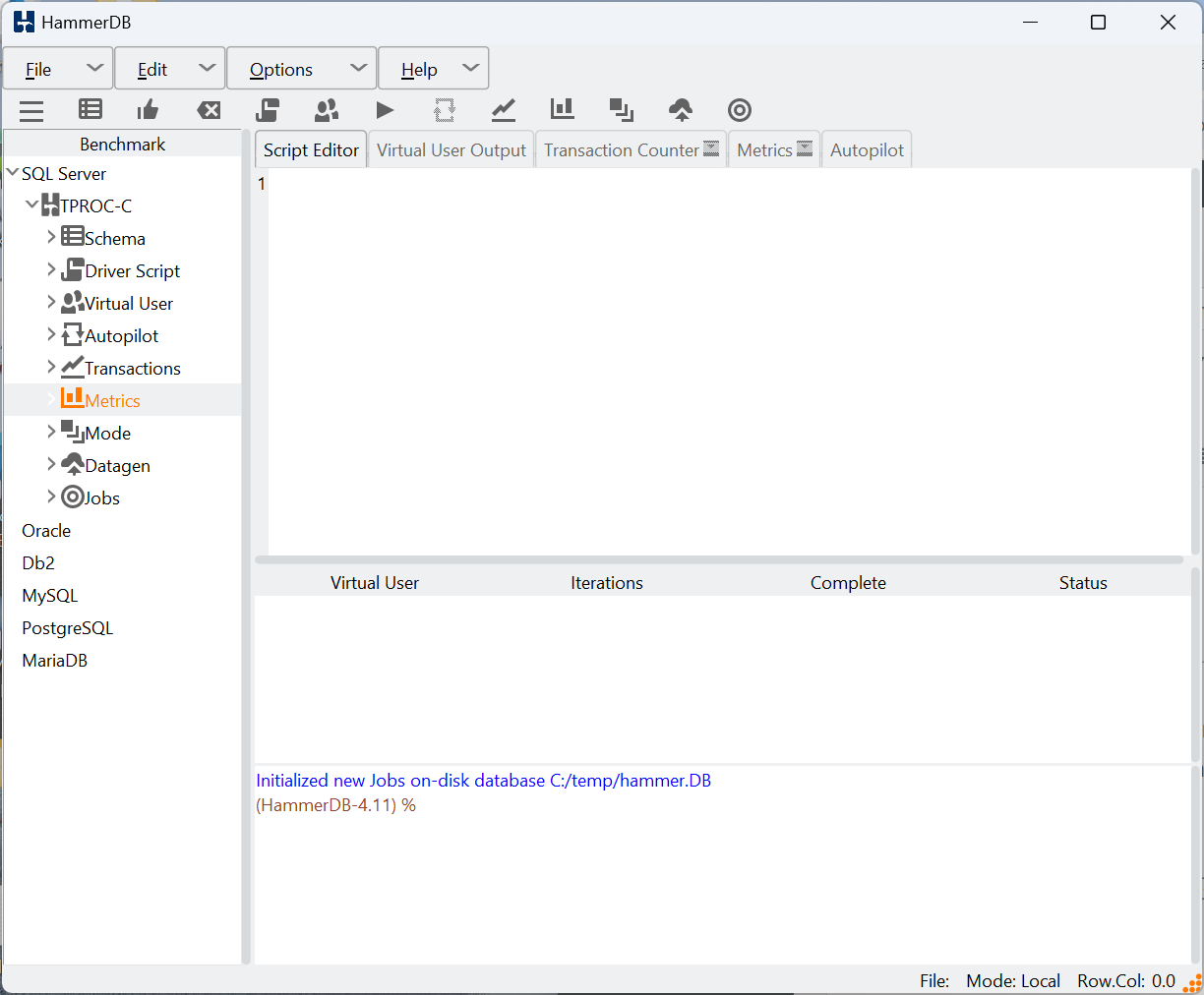
Task: Click the Complete column header
Action: point(848,582)
